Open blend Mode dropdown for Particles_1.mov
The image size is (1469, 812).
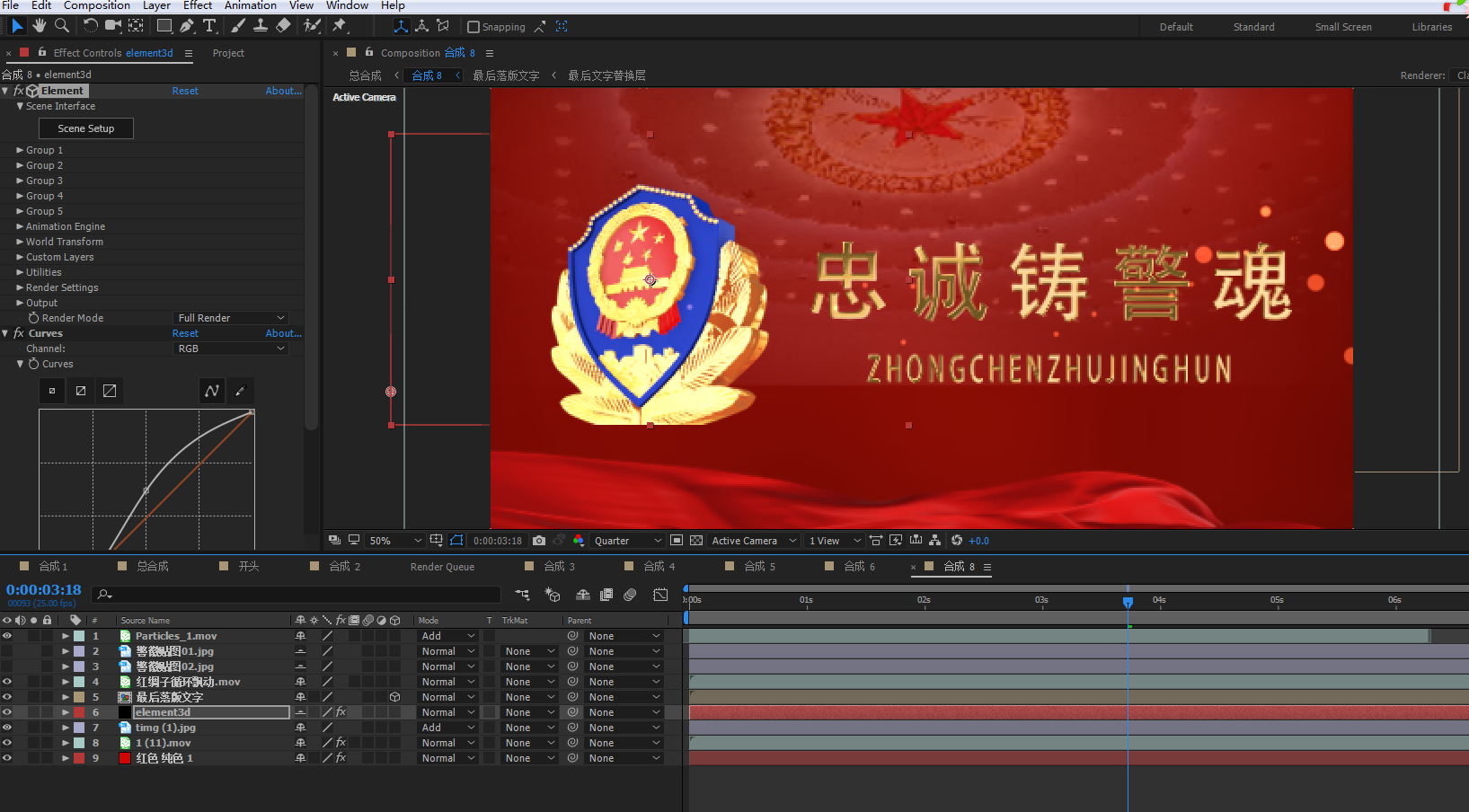tap(447, 636)
